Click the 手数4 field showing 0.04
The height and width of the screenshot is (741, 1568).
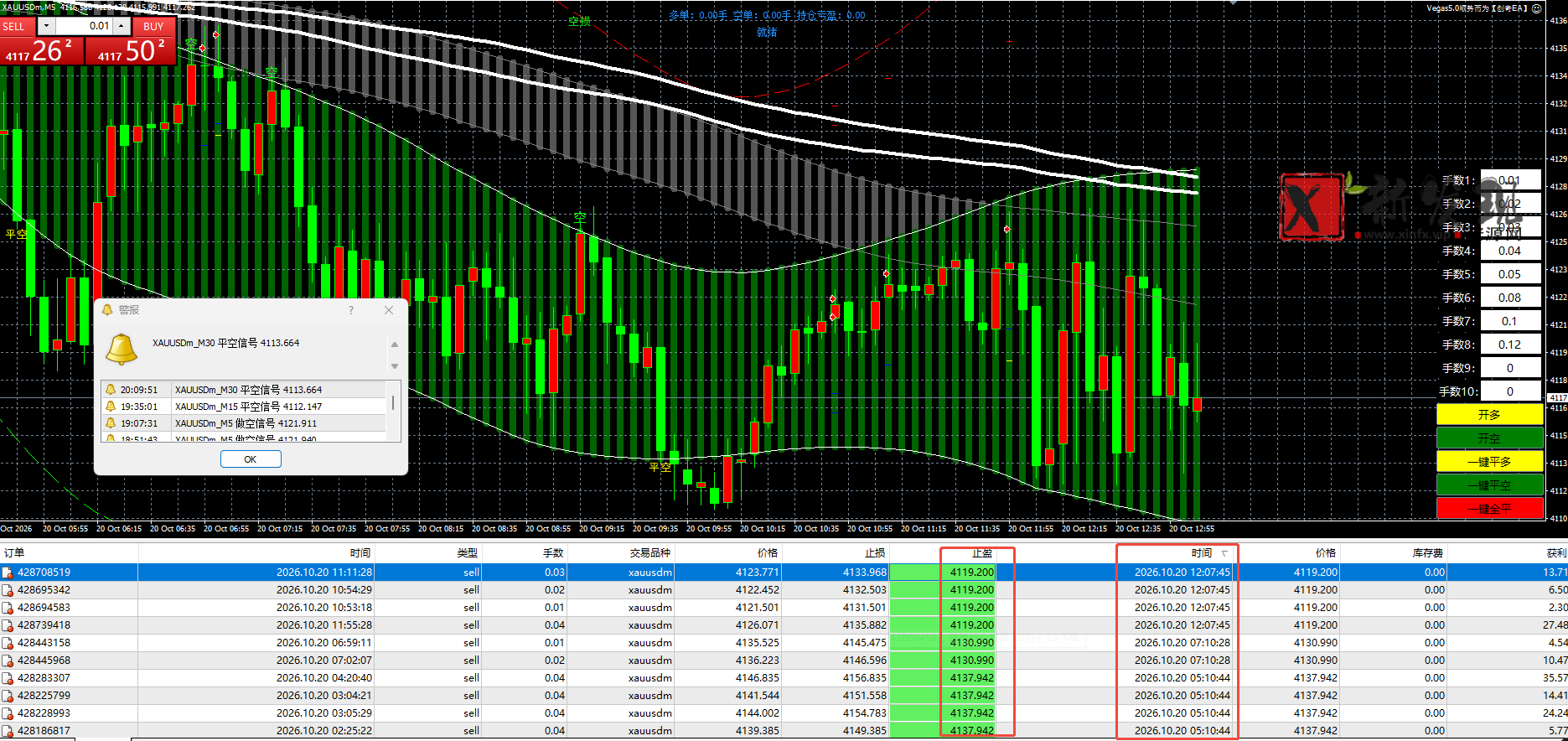[x=1510, y=251]
